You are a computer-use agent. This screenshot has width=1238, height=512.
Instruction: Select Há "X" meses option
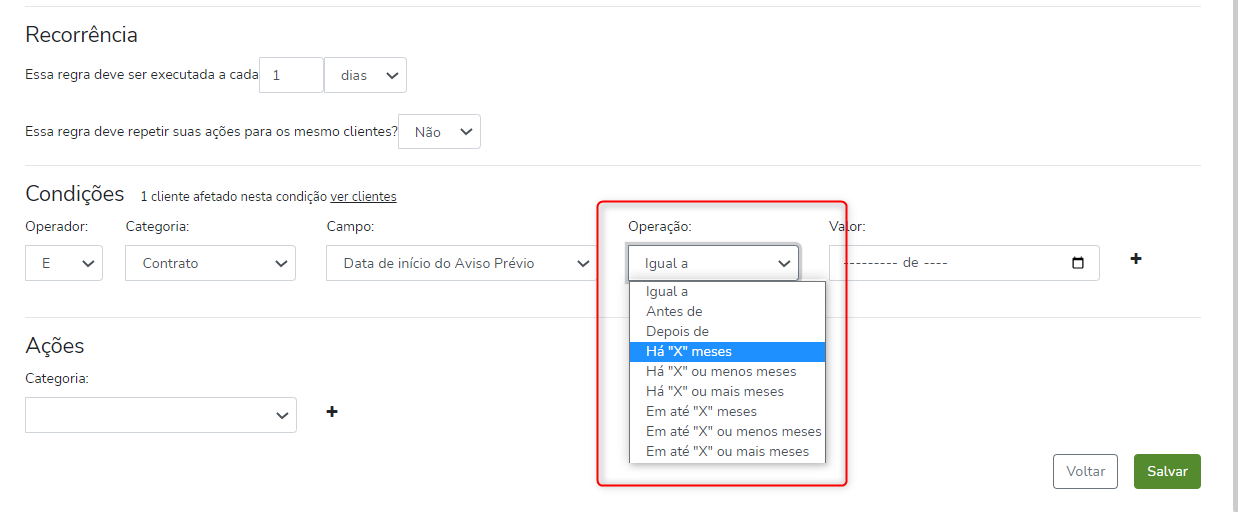(689, 352)
